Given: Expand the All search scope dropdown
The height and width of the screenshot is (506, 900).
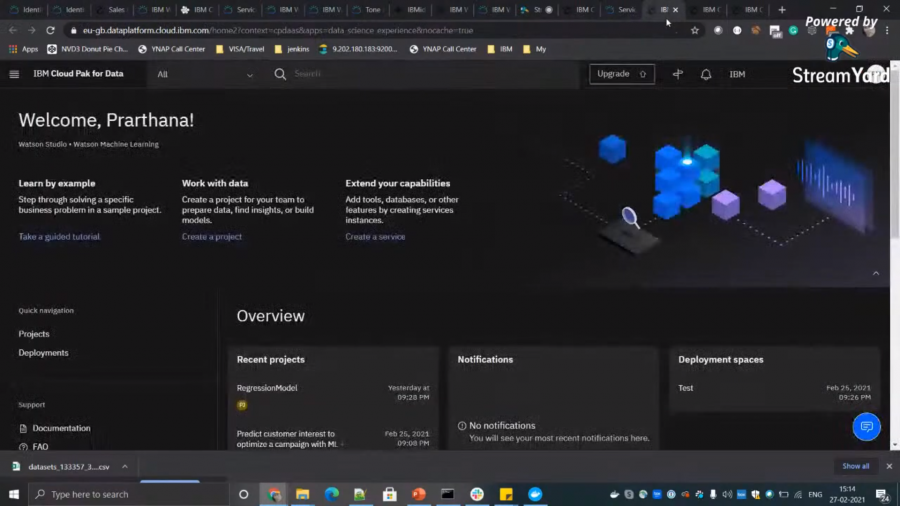Looking at the screenshot, I should pyautogui.click(x=205, y=74).
